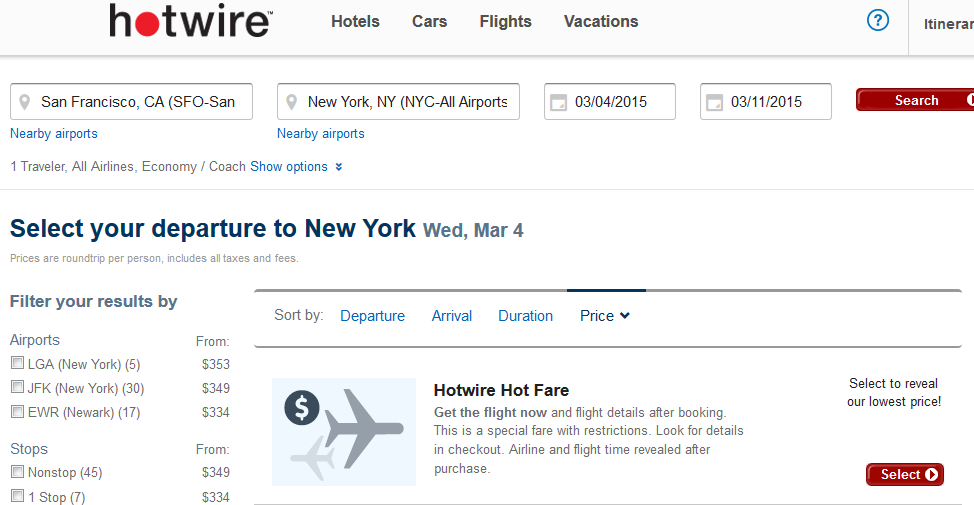
Task: Open the Hotels navigation tab
Action: point(355,21)
